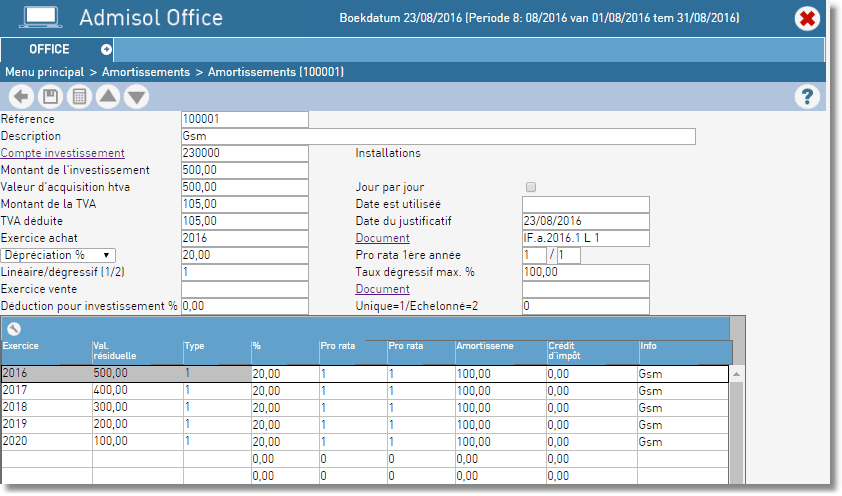Click empty Date est utilisée field
842x496 pixels.
click(x=586, y=204)
